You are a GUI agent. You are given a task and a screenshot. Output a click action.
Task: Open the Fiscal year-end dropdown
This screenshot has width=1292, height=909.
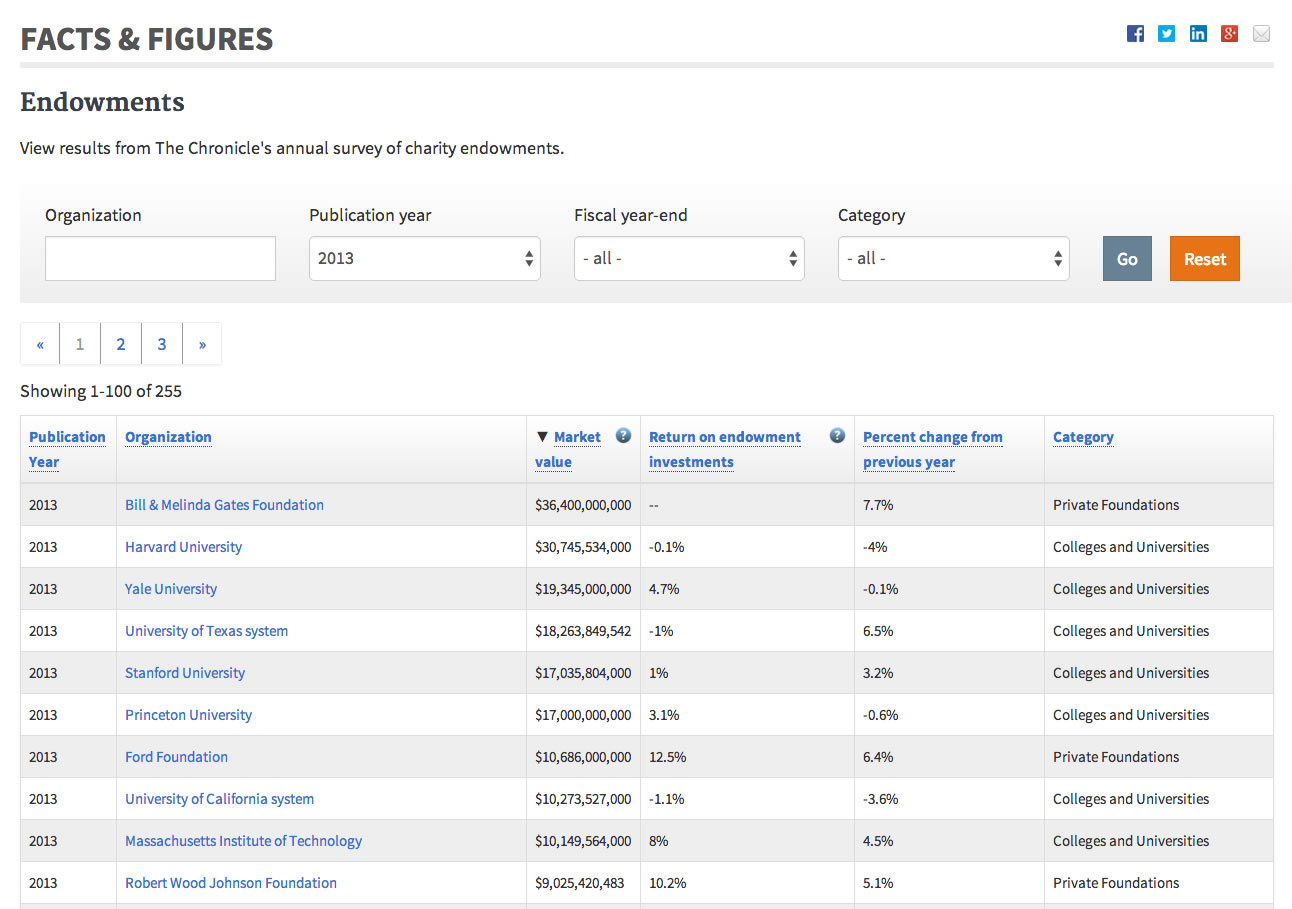(689, 258)
